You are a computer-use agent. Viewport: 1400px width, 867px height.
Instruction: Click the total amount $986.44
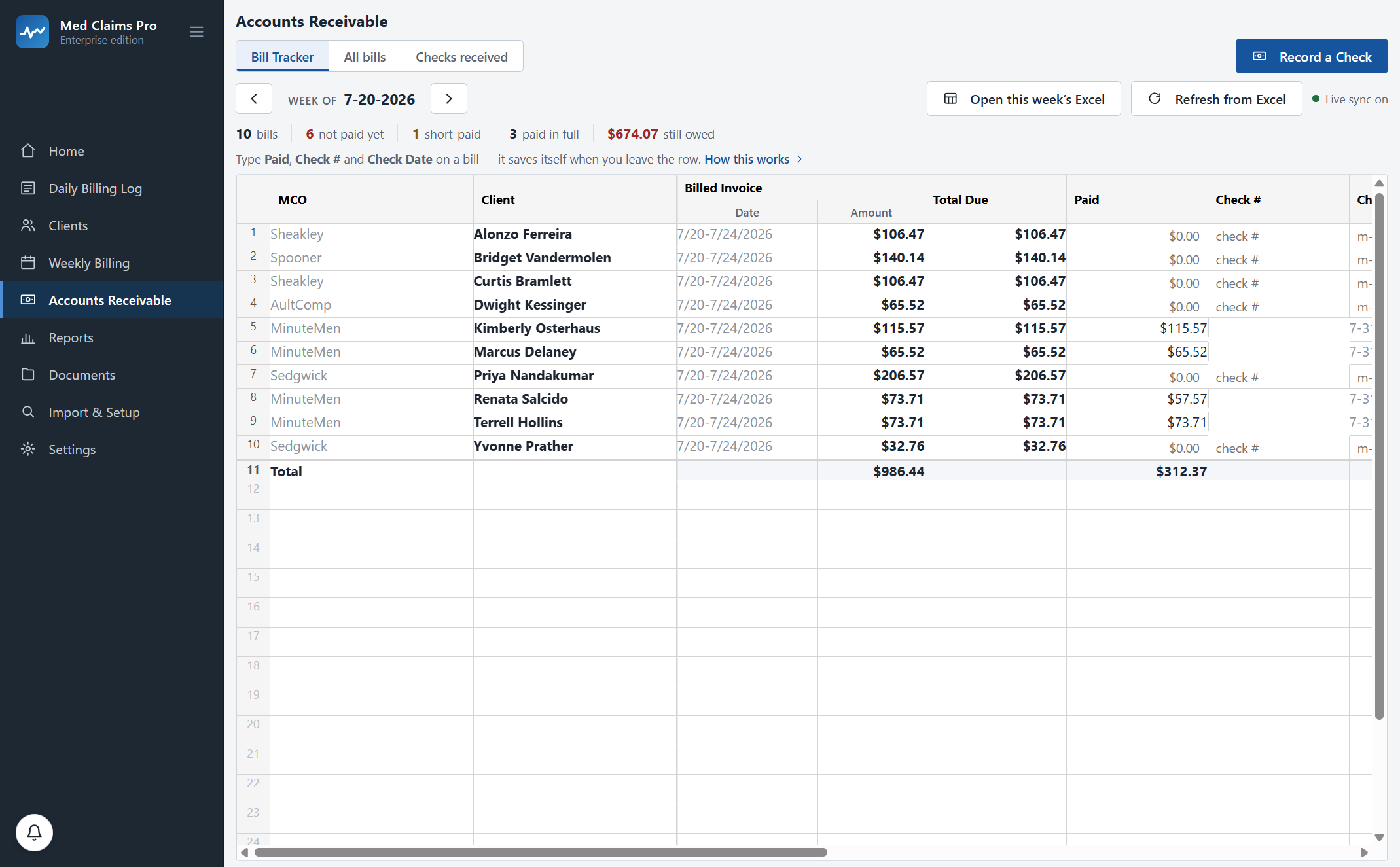point(899,471)
